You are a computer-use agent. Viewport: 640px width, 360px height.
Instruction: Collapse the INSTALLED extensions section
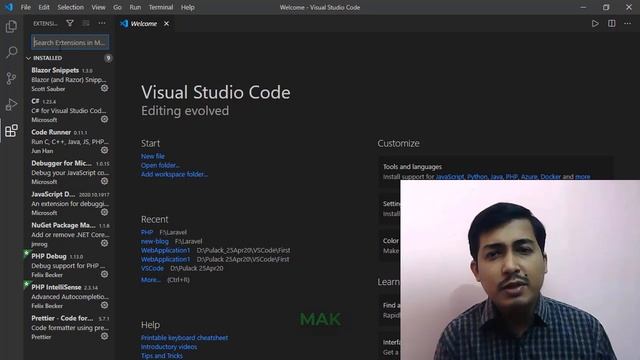(x=28, y=58)
